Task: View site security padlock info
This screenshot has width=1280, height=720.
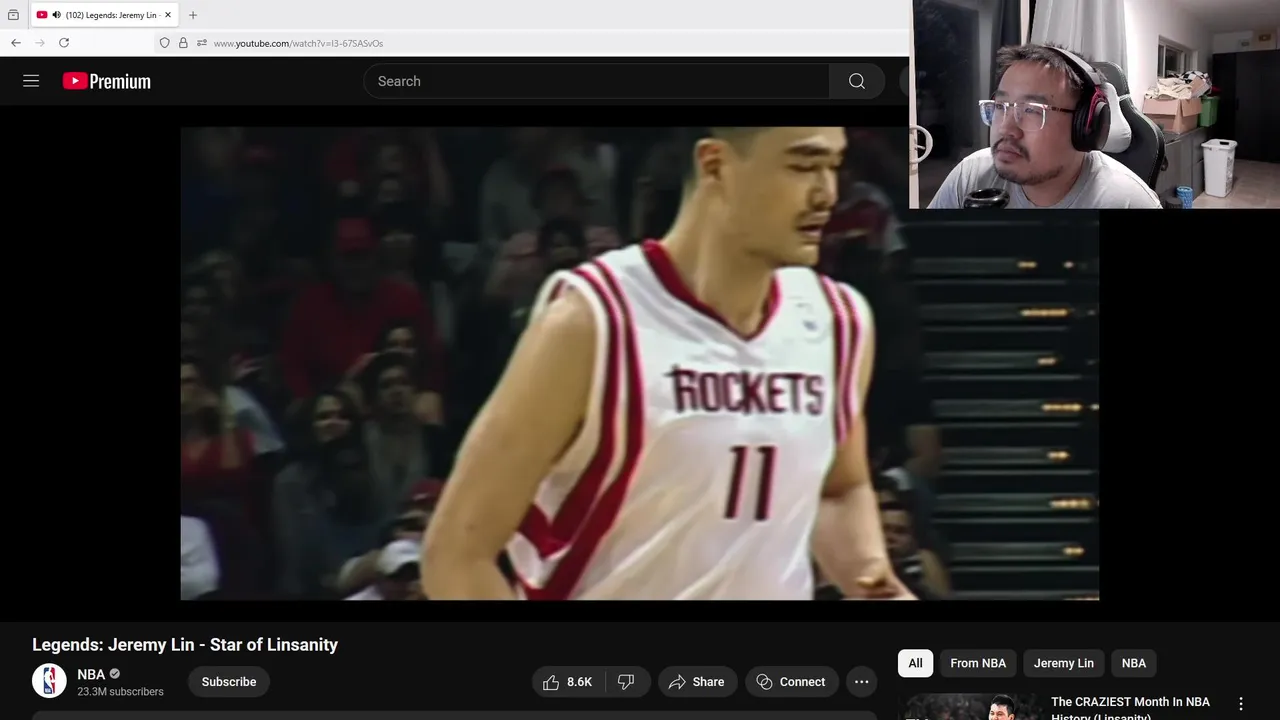Action: (183, 43)
